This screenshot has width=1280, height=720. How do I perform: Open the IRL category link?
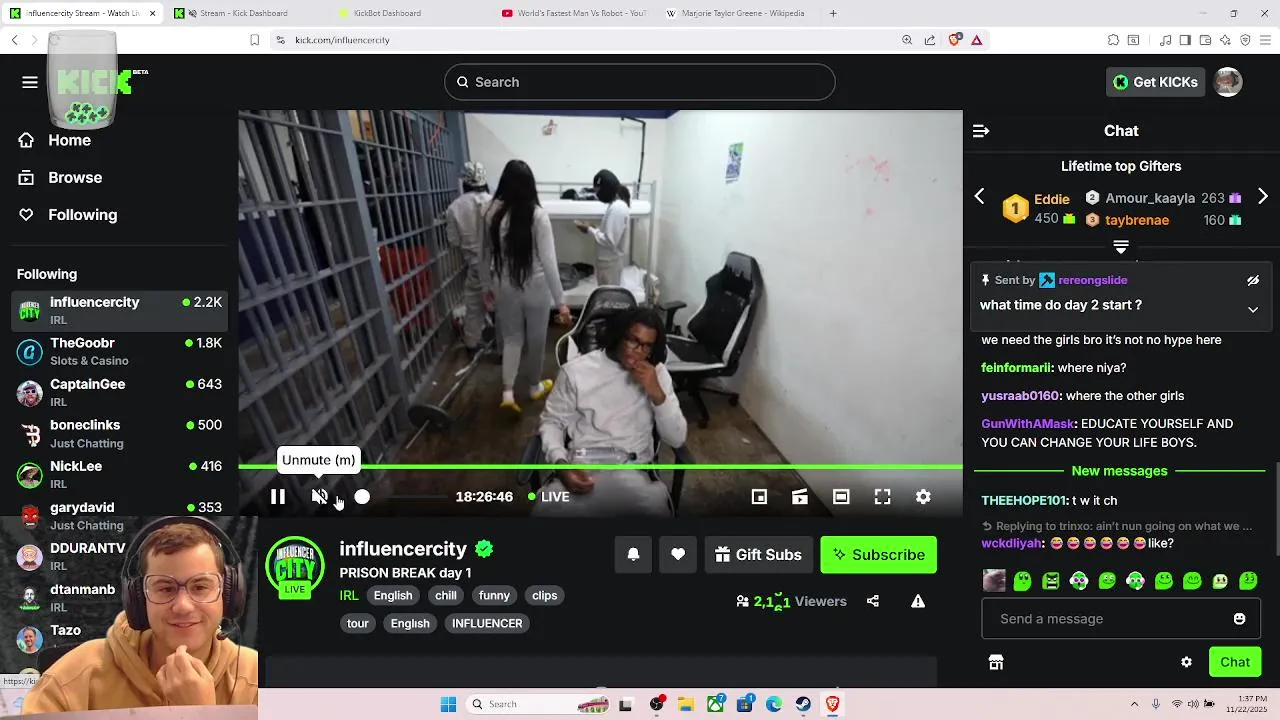349,595
